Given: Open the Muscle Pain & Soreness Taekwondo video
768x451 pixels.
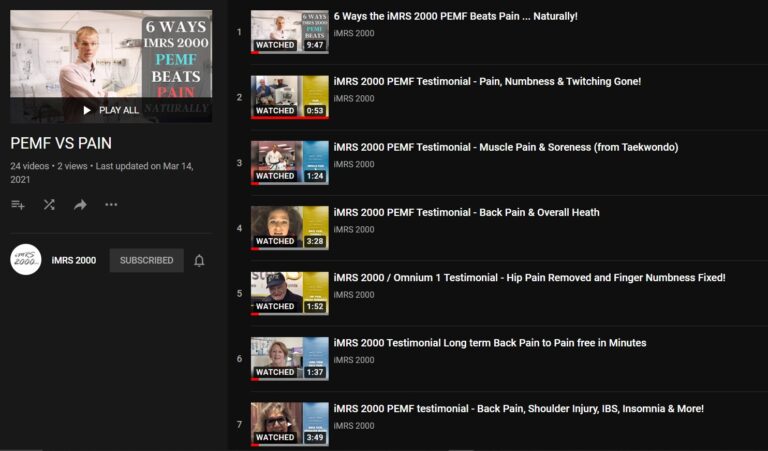Looking at the screenshot, I should coord(506,147).
